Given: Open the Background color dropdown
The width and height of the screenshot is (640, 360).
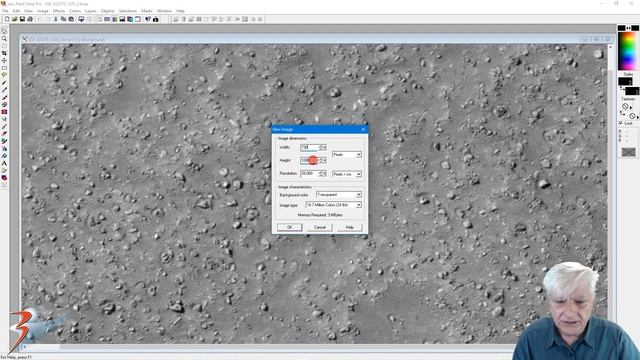Looking at the screenshot, I should pyautogui.click(x=339, y=195).
